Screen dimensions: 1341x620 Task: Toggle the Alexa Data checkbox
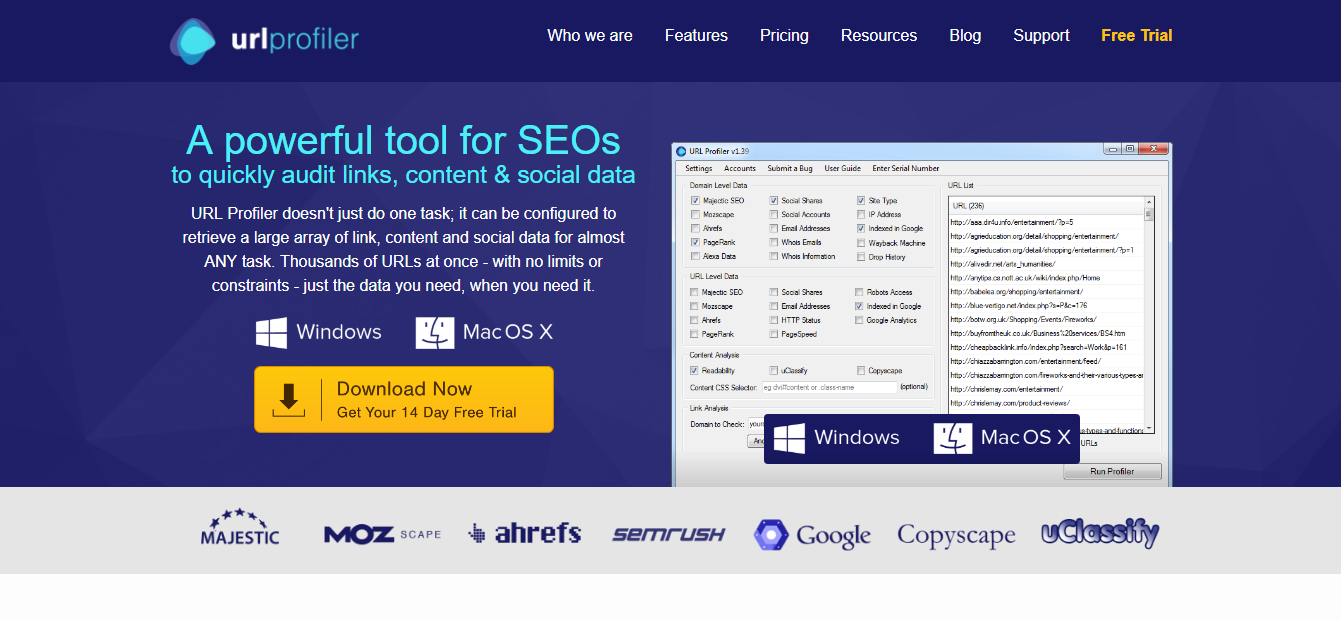[694, 256]
